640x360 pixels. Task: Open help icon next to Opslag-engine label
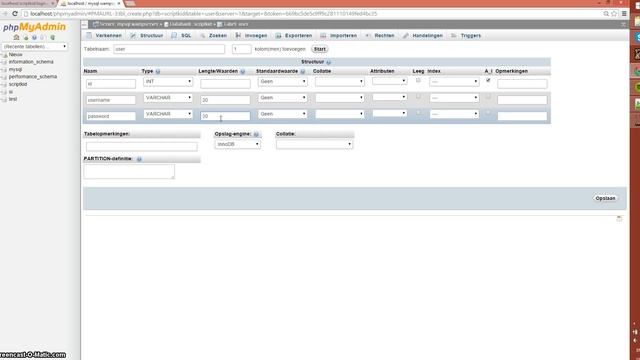tap(256, 134)
